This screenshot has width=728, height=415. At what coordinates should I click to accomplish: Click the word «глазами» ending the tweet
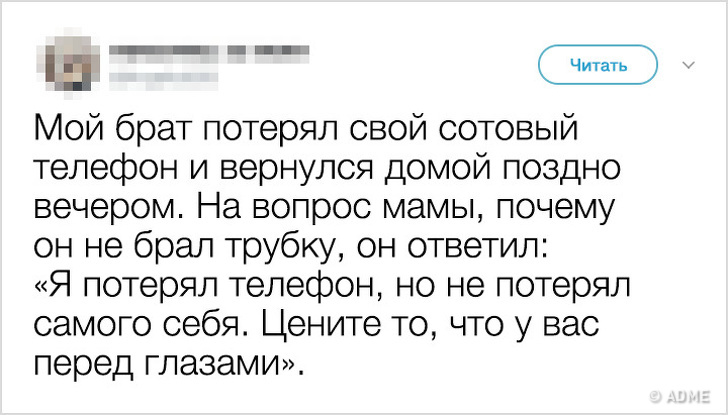[x=222, y=365]
